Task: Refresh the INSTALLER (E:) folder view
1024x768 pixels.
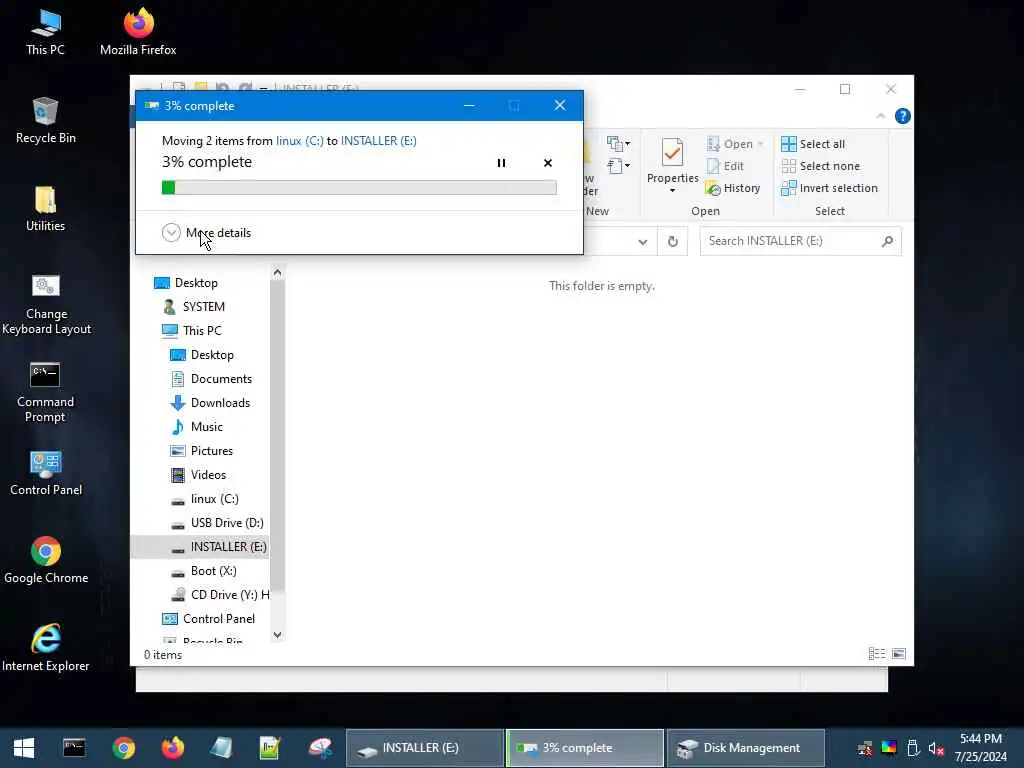Action: (673, 242)
